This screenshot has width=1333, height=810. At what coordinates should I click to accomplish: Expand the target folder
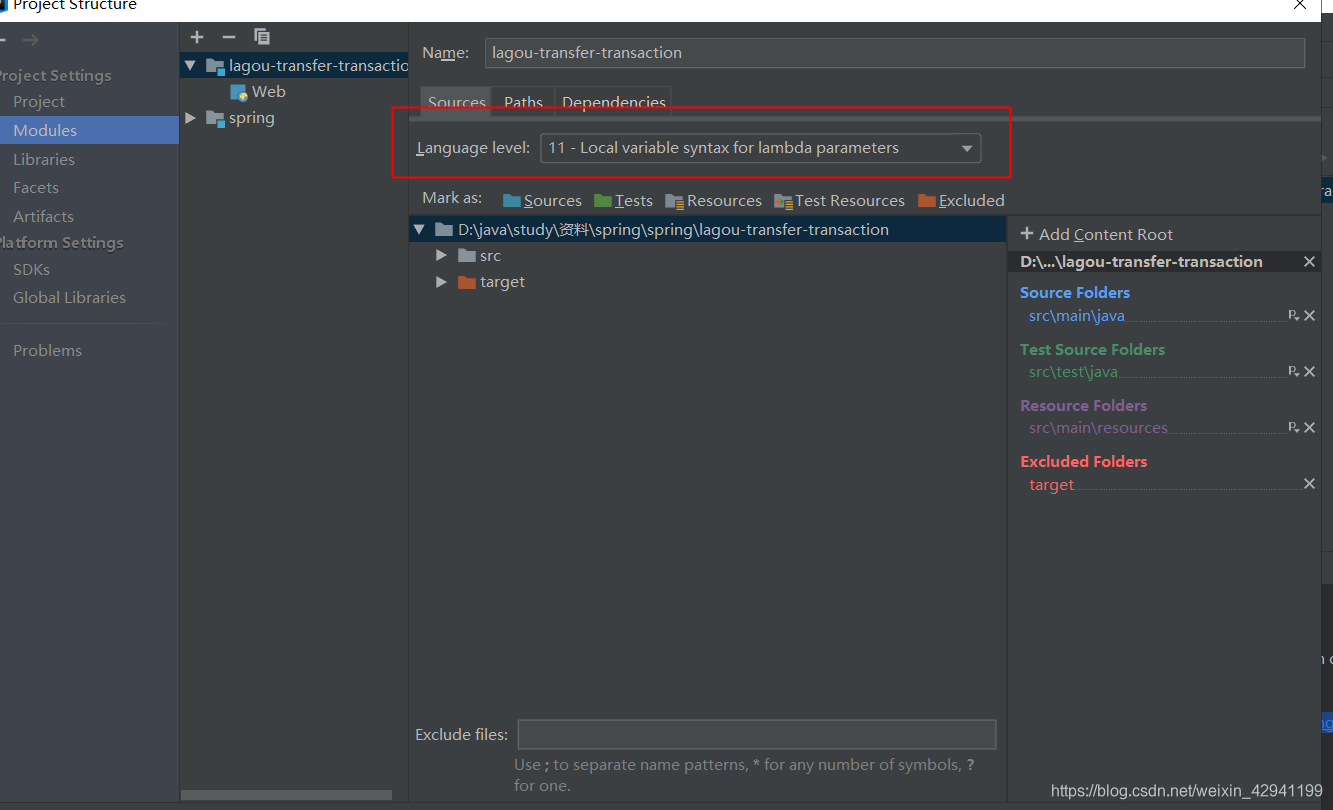(x=441, y=282)
